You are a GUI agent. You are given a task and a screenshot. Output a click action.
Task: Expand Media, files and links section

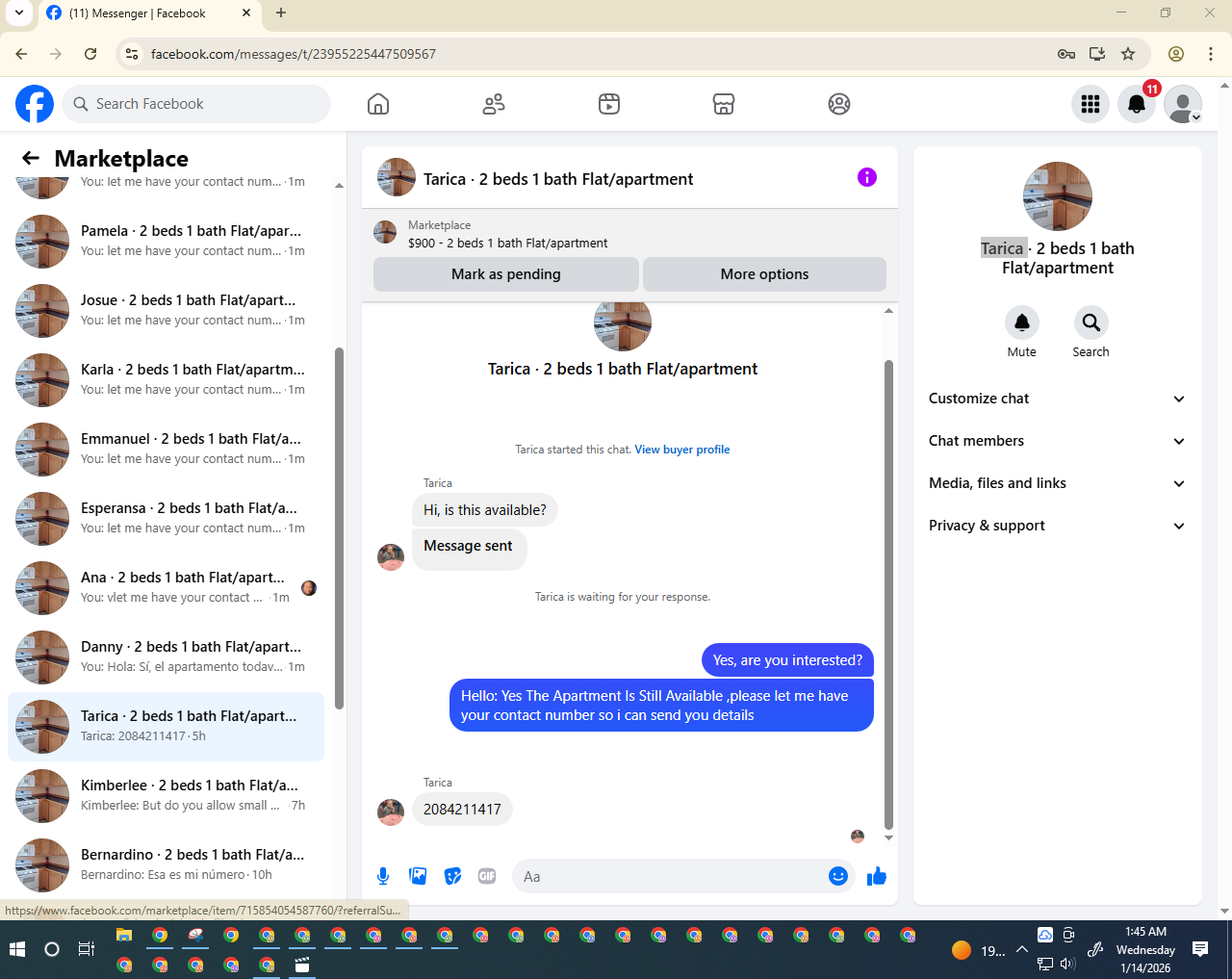[1057, 483]
